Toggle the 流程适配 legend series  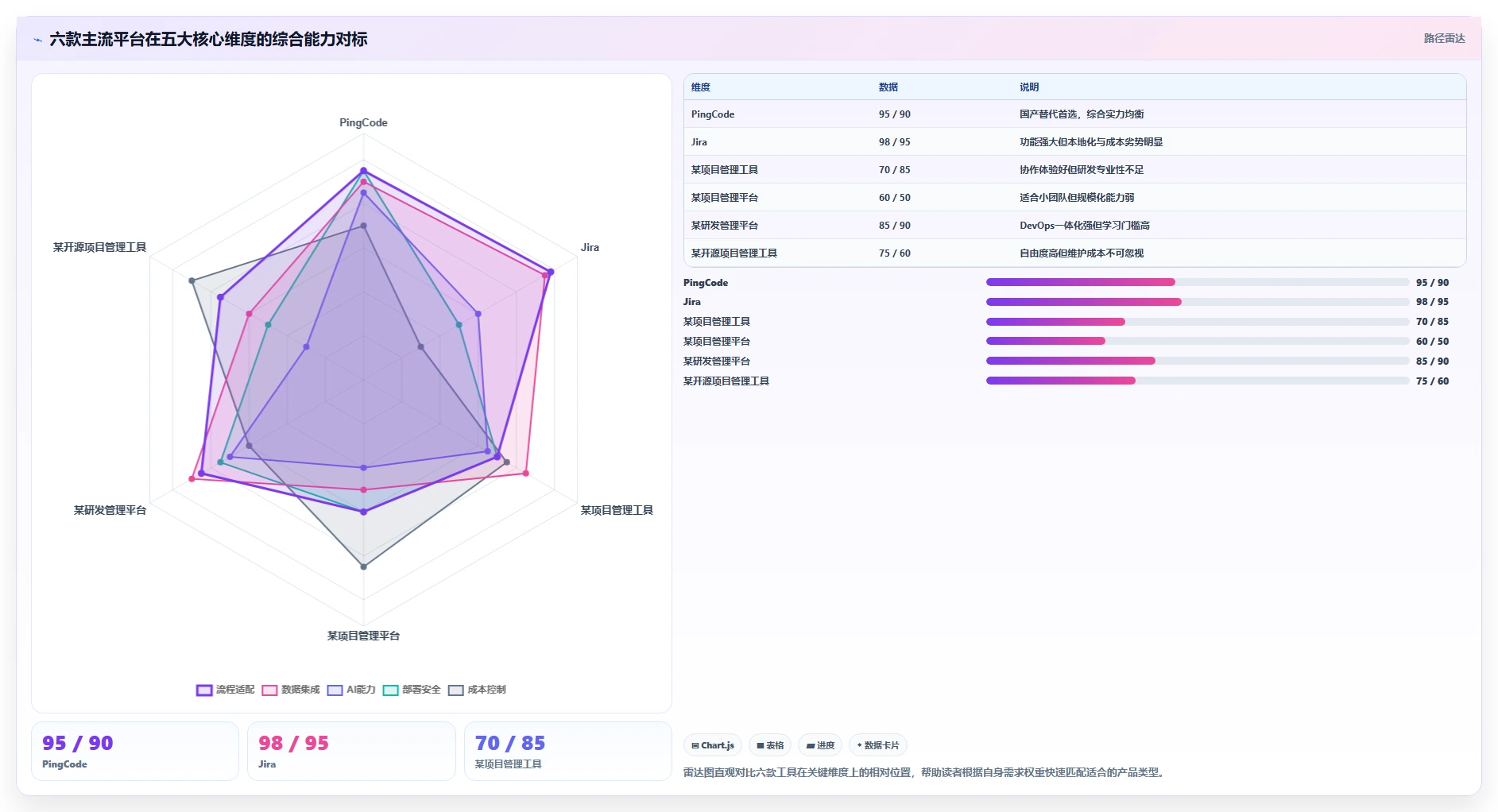(226, 690)
